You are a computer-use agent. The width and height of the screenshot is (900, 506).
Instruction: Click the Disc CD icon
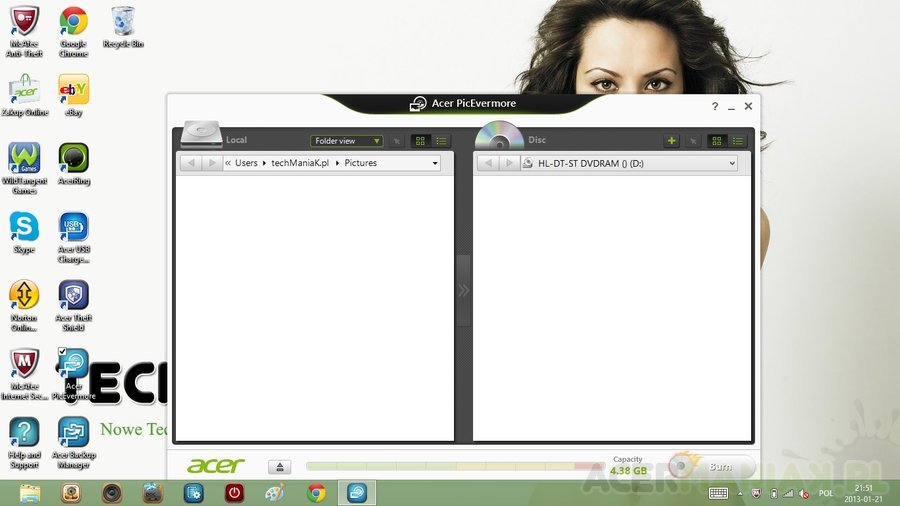click(499, 135)
